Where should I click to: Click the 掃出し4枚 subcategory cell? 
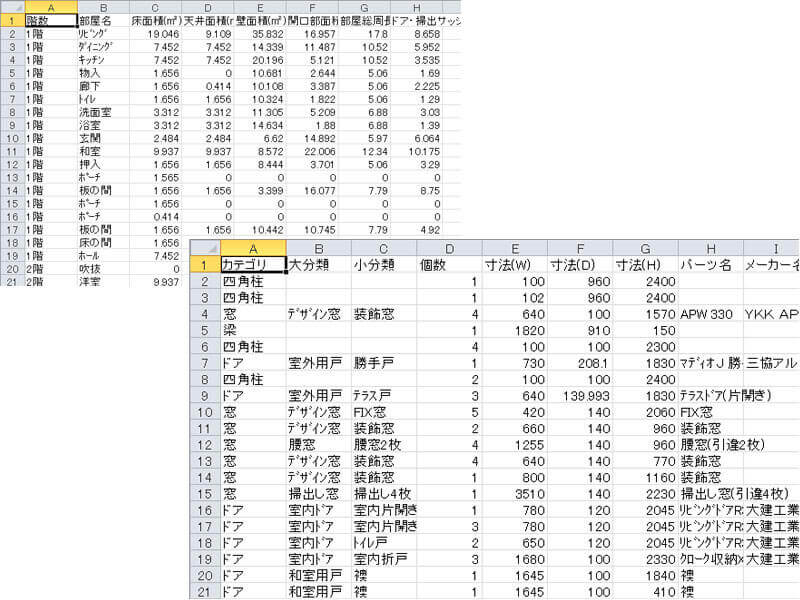(x=383, y=492)
